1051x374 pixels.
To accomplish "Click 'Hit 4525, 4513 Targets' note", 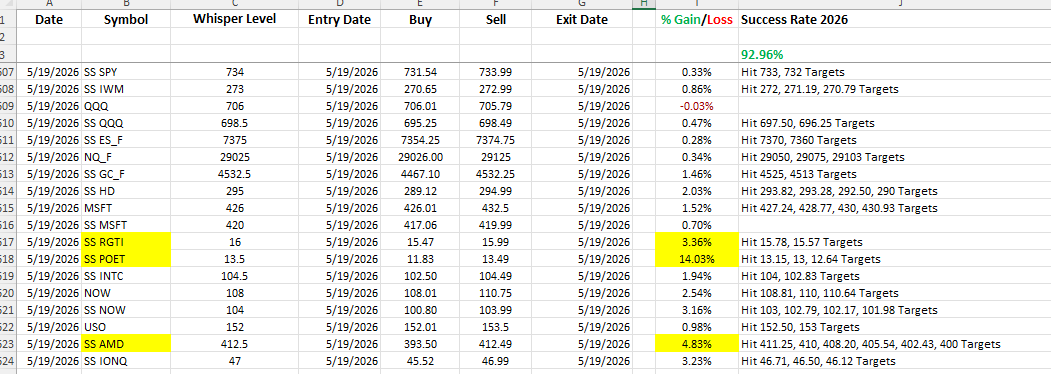I will (x=799, y=174).
